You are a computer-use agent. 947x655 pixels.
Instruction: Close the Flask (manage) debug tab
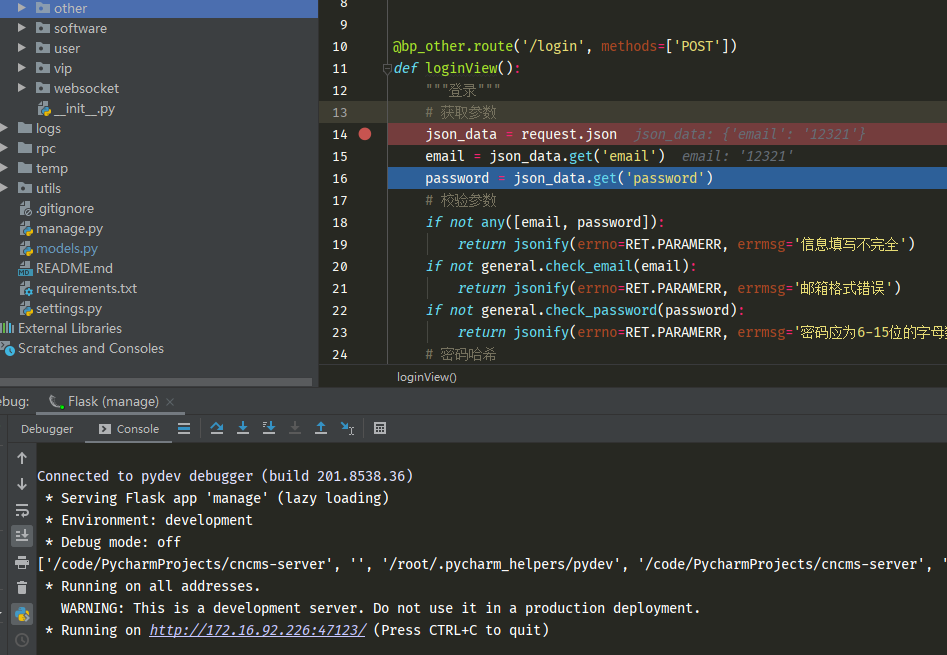(x=170, y=402)
